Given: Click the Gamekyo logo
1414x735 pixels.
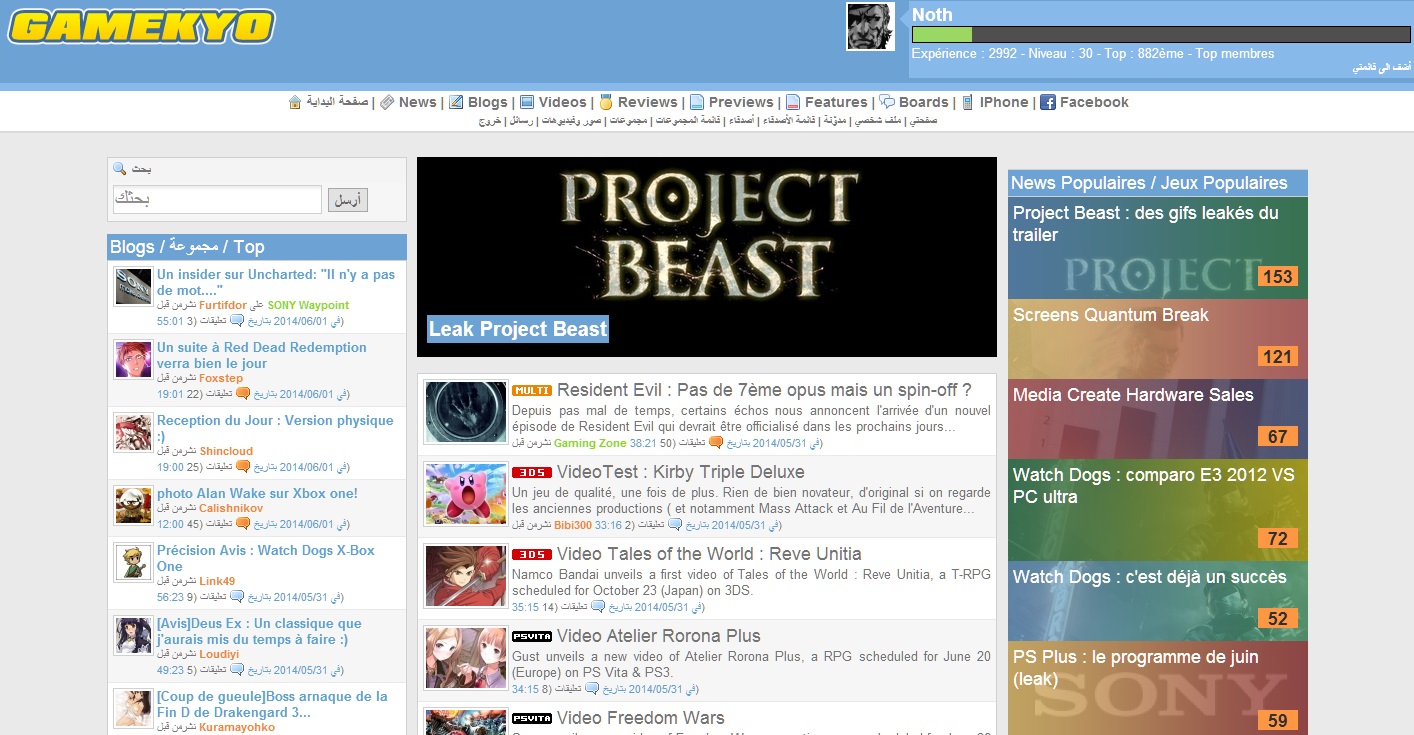Looking at the screenshot, I should pyautogui.click(x=142, y=27).
